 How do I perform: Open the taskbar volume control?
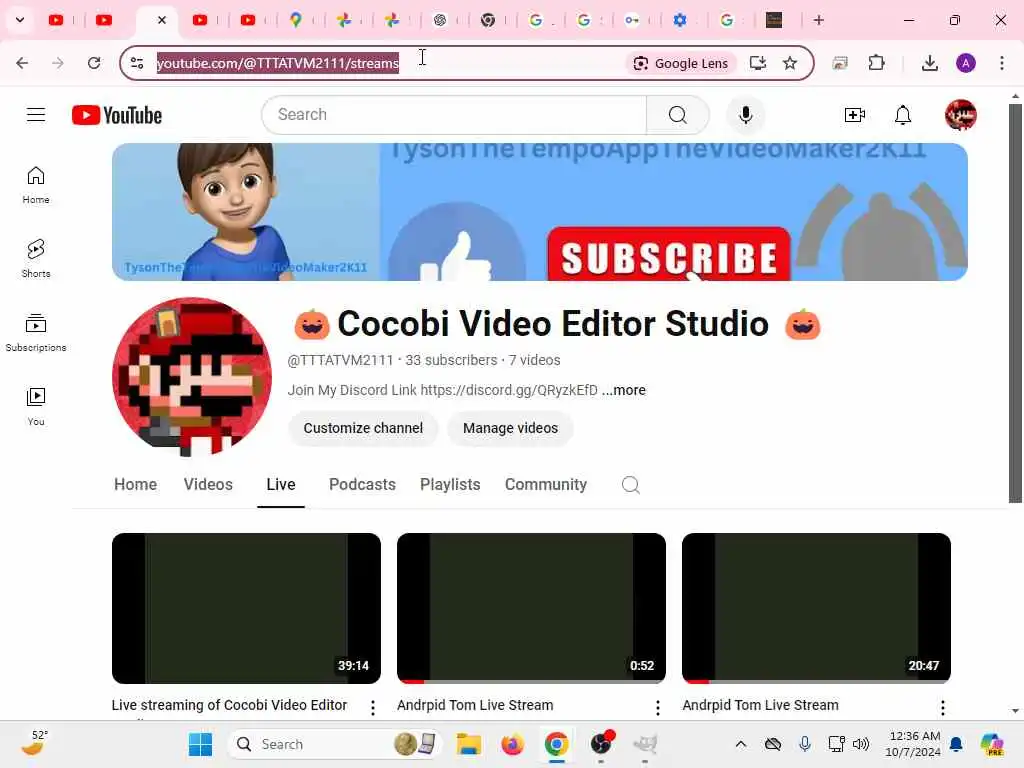pos(861,744)
